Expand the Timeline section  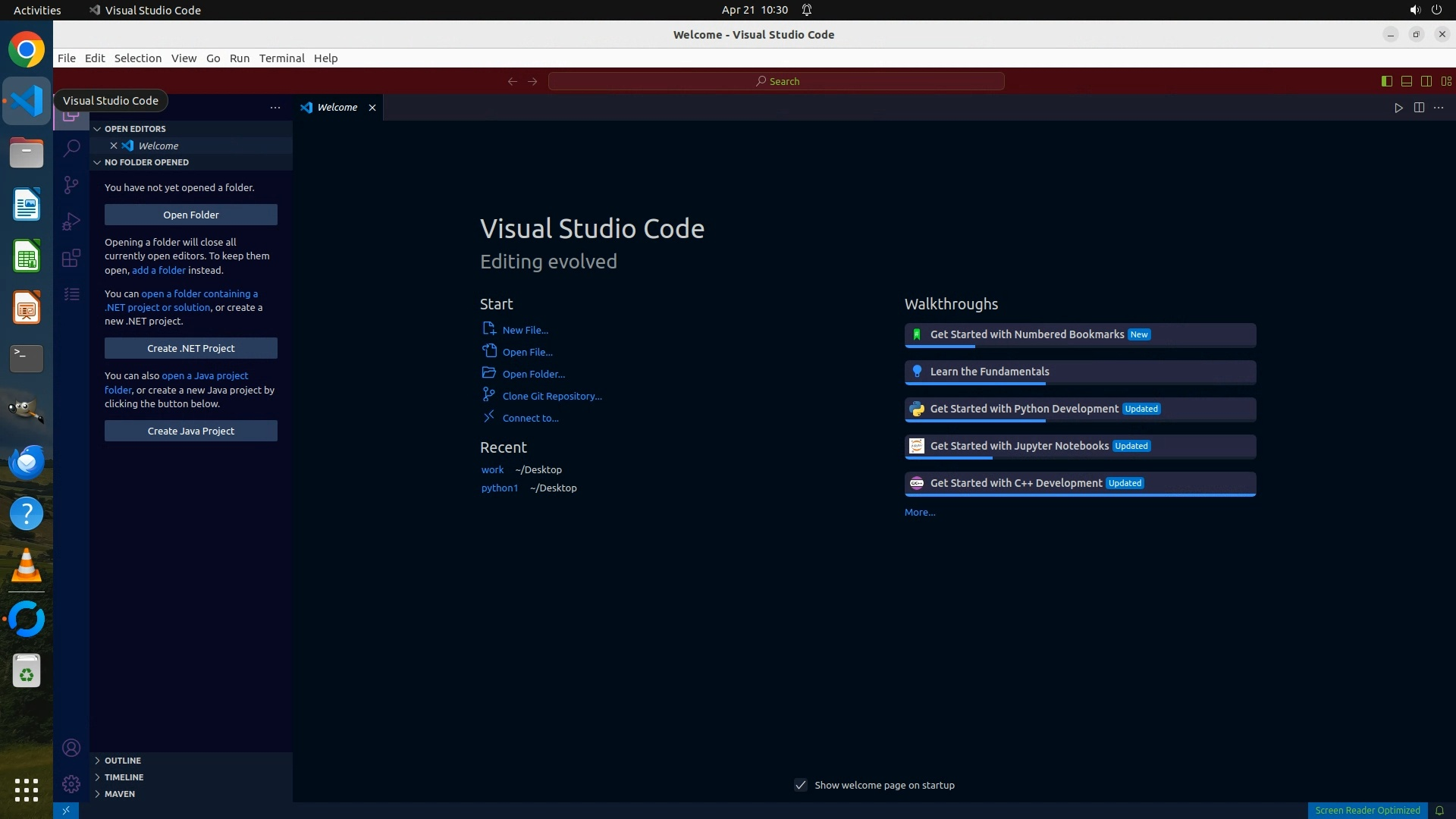(124, 777)
